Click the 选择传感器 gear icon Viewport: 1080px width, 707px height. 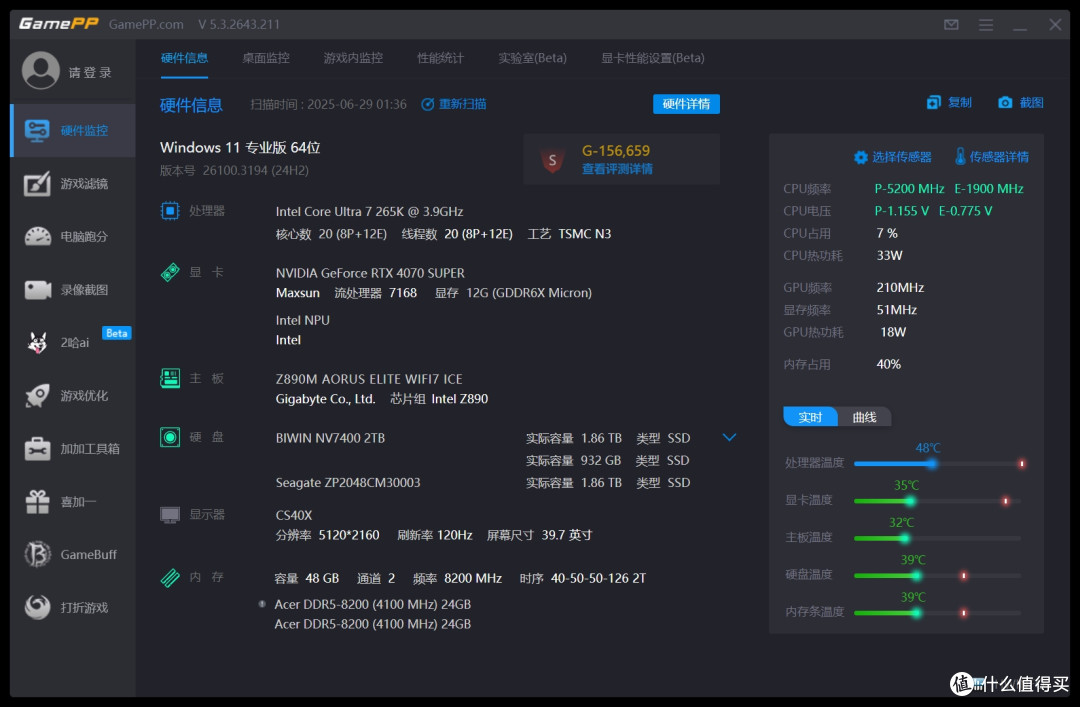860,157
